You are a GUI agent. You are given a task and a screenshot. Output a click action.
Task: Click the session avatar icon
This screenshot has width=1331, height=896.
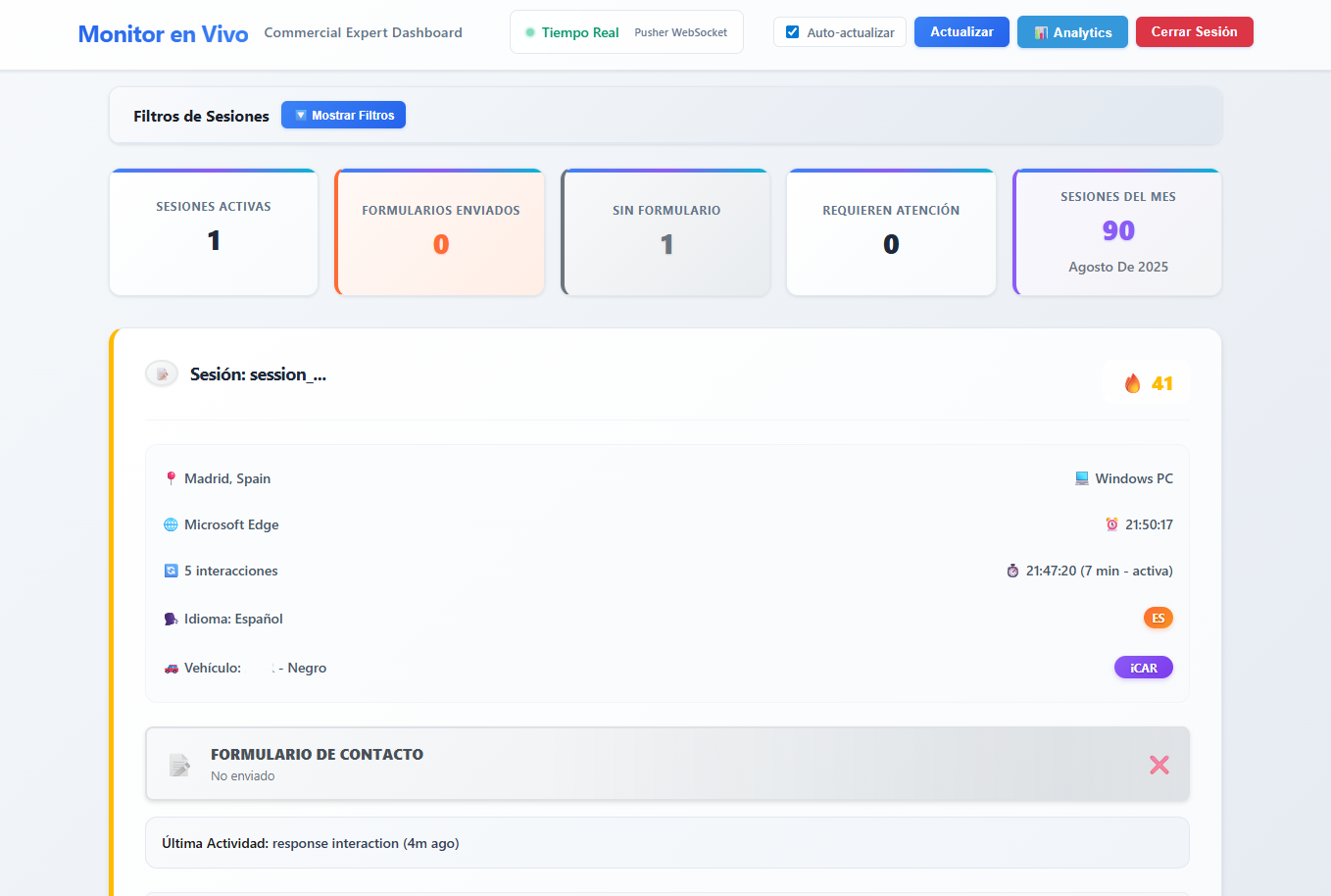162,373
